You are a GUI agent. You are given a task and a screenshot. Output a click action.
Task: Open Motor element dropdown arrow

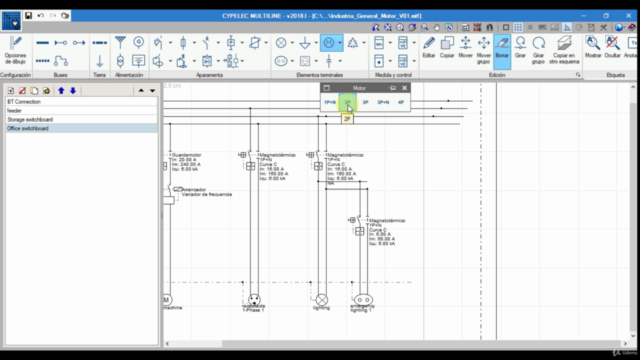pyautogui.click(x=340, y=43)
